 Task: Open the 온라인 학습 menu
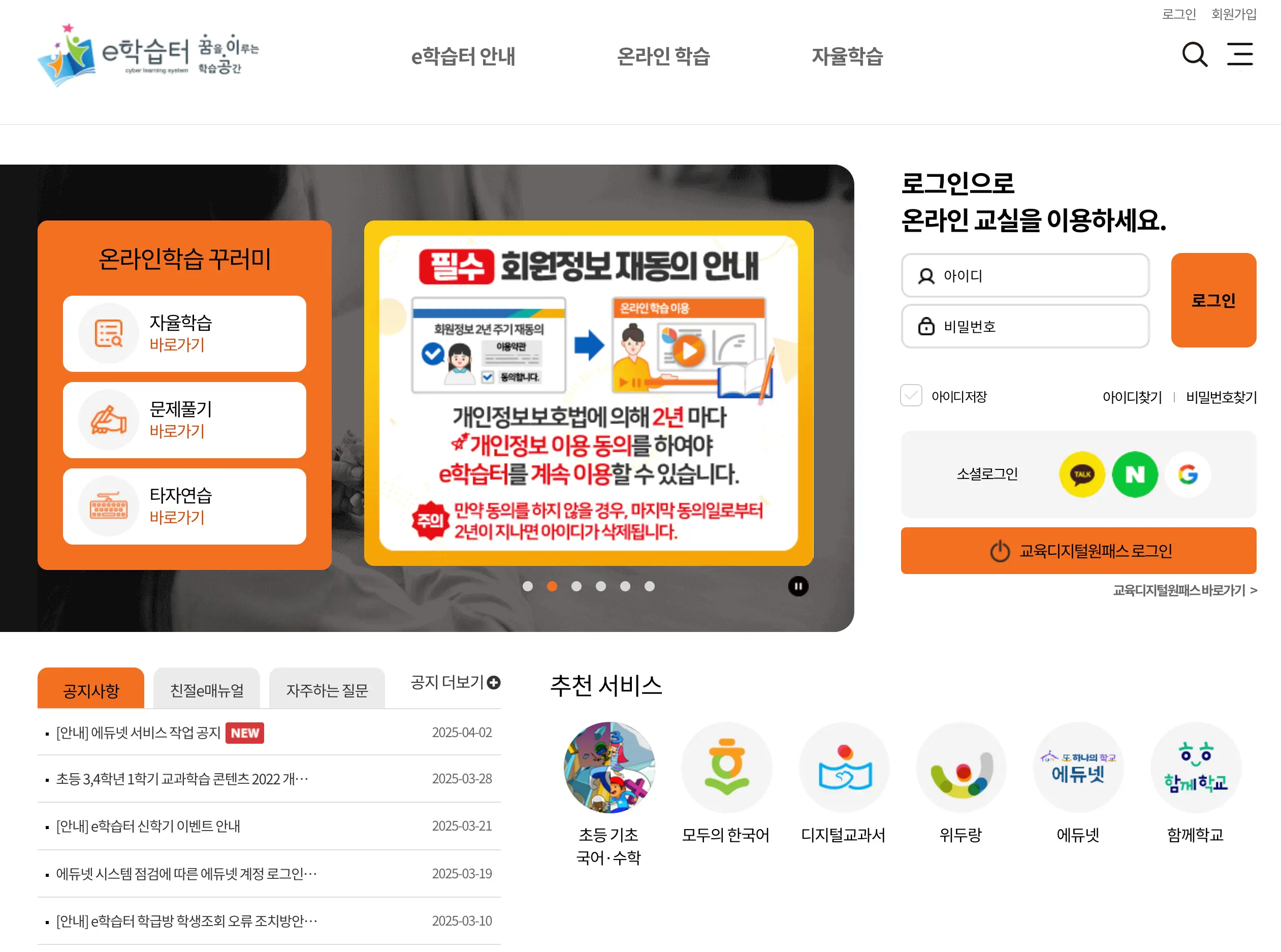point(665,57)
